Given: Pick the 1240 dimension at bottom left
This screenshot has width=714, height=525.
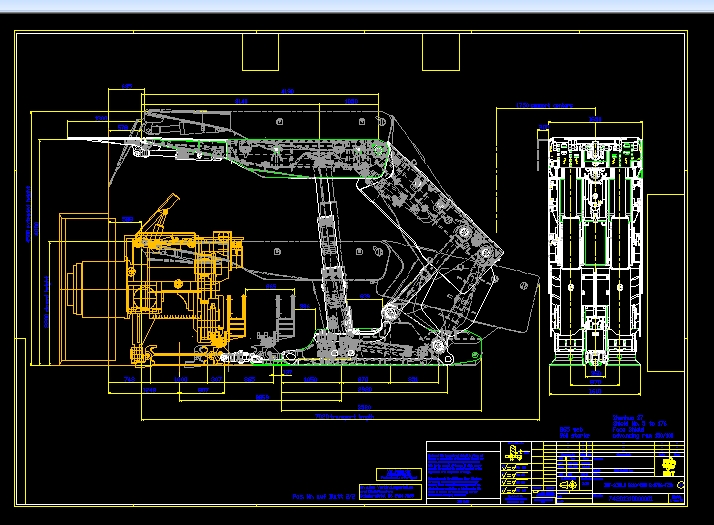Looking at the screenshot, I should [149, 390].
